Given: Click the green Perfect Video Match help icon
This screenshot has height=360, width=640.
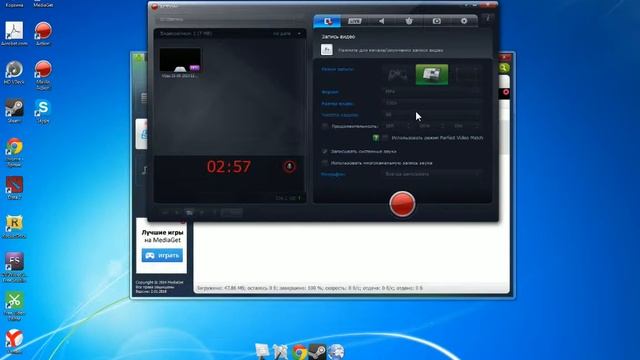Looking at the screenshot, I should click(376, 138).
